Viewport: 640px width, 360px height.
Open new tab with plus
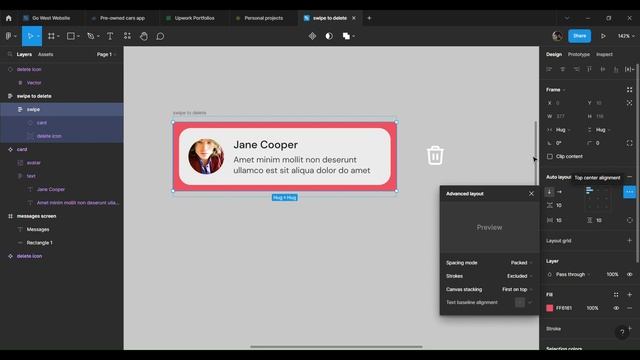pos(369,18)
